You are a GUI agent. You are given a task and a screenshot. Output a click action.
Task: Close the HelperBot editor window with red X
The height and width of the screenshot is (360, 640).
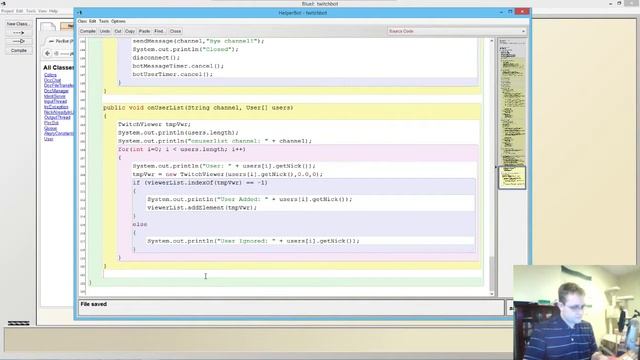[522, 11]
